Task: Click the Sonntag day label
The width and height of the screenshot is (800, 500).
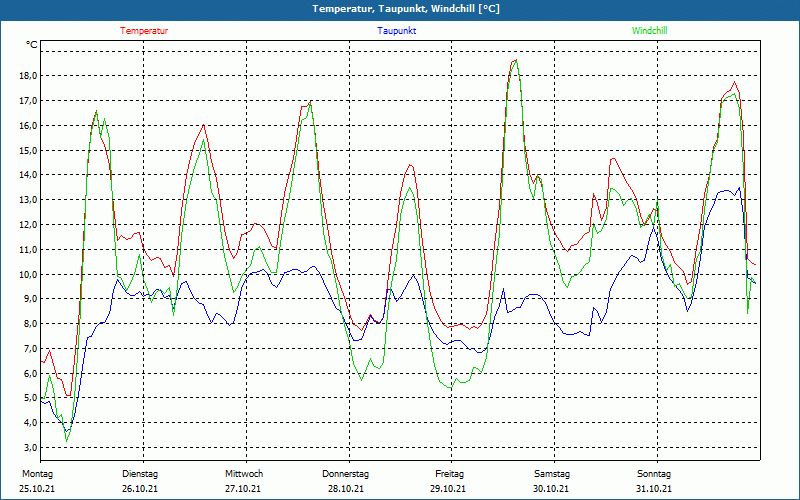Action: pyautogui.click(x=654, y=474)
